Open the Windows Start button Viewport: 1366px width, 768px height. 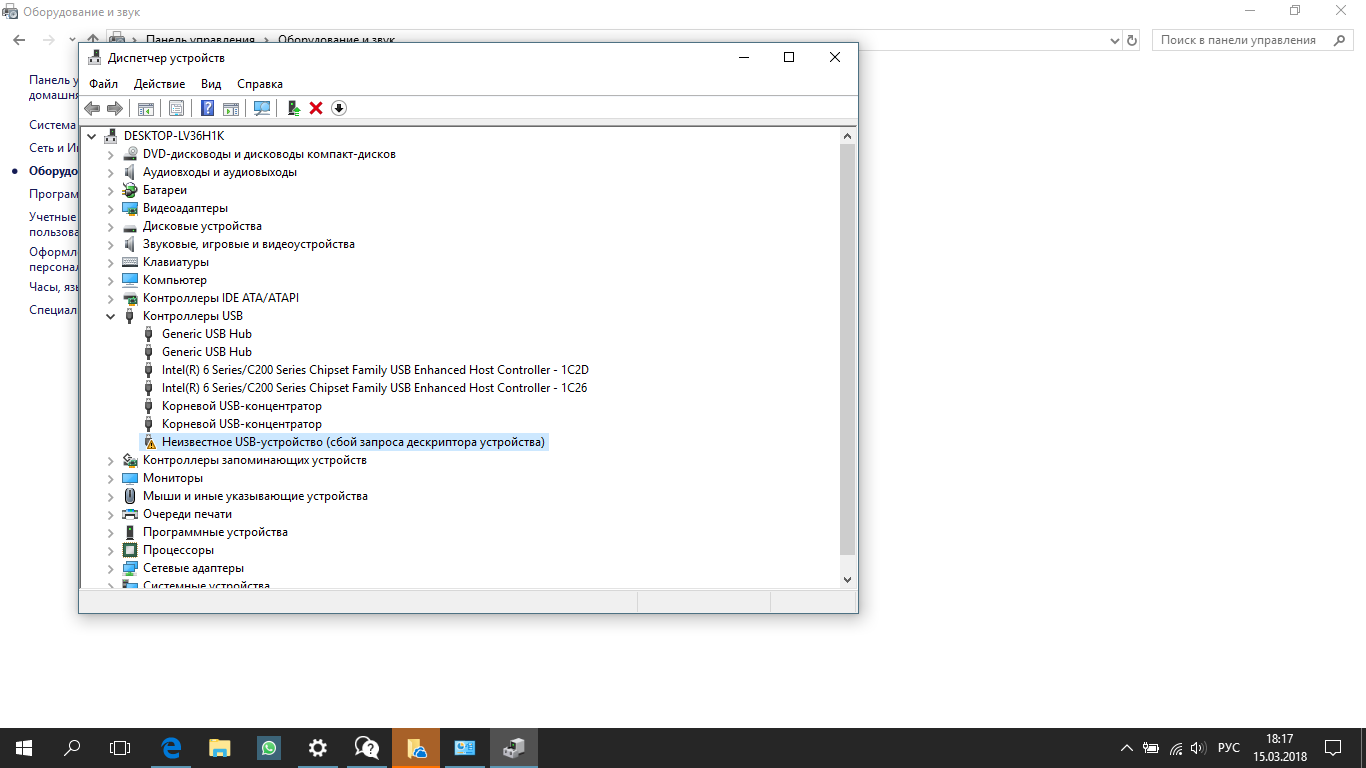(x=24, y=748)
